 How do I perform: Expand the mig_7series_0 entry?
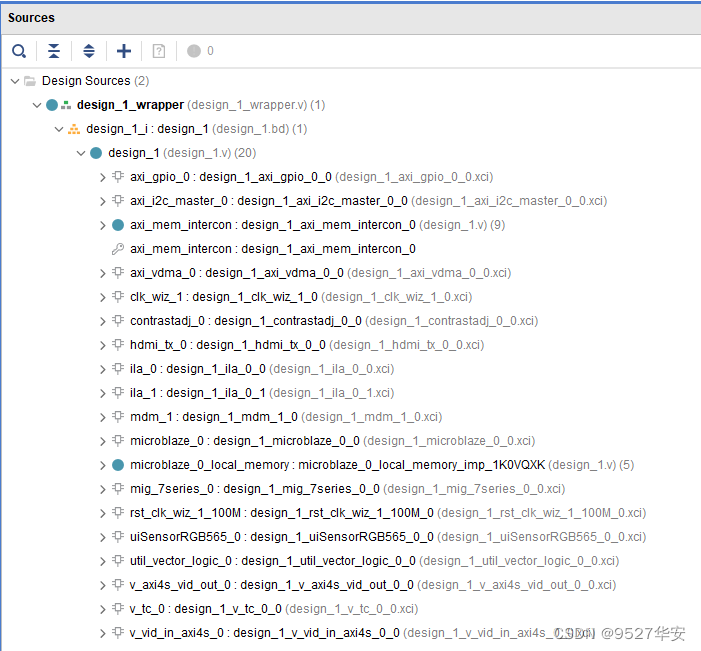pos(102,490)
